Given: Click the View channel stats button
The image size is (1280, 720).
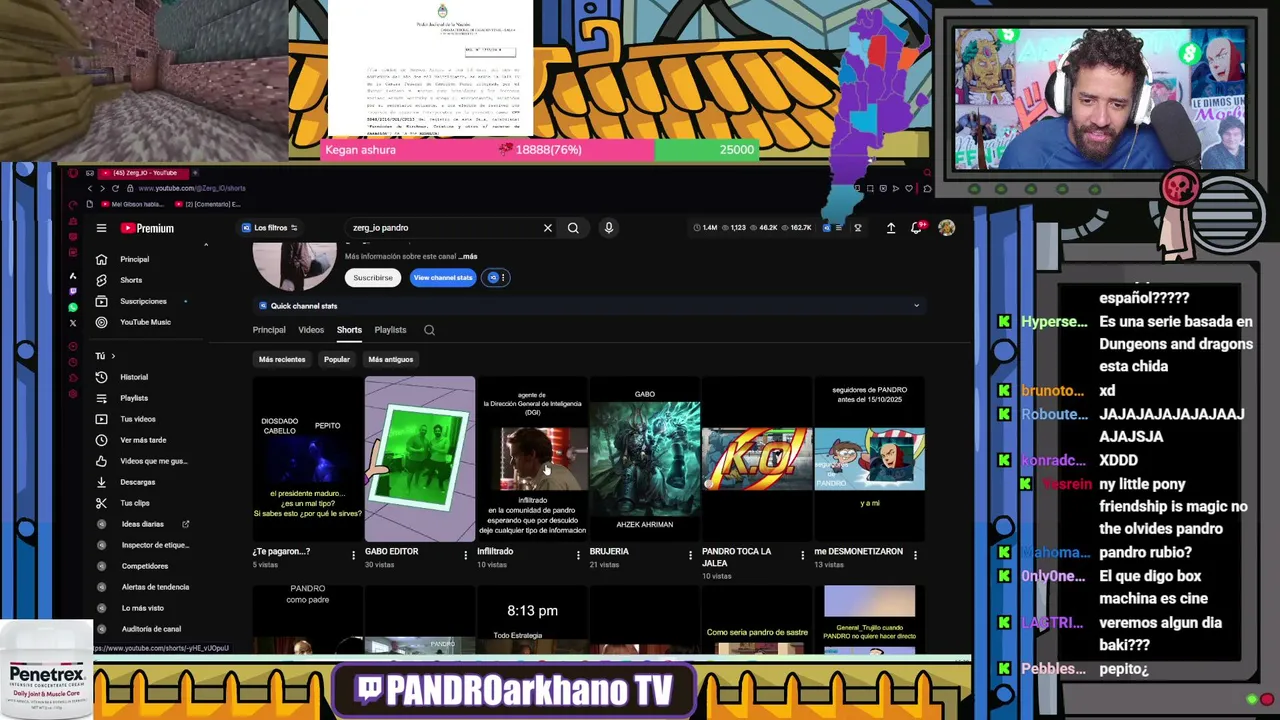Looking at the screenshot, I should 443,278.
